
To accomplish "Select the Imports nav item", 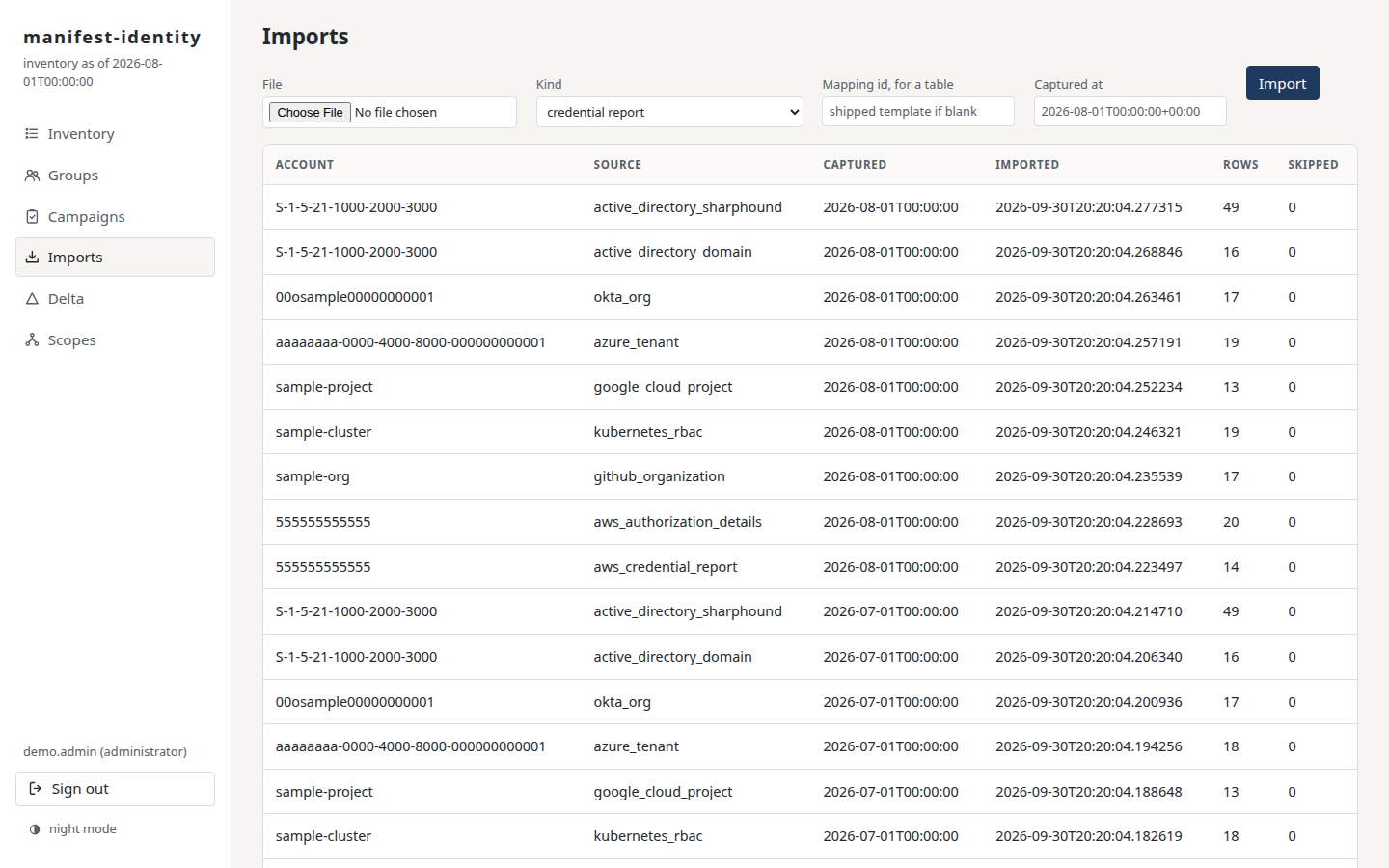I will point(115,258).
